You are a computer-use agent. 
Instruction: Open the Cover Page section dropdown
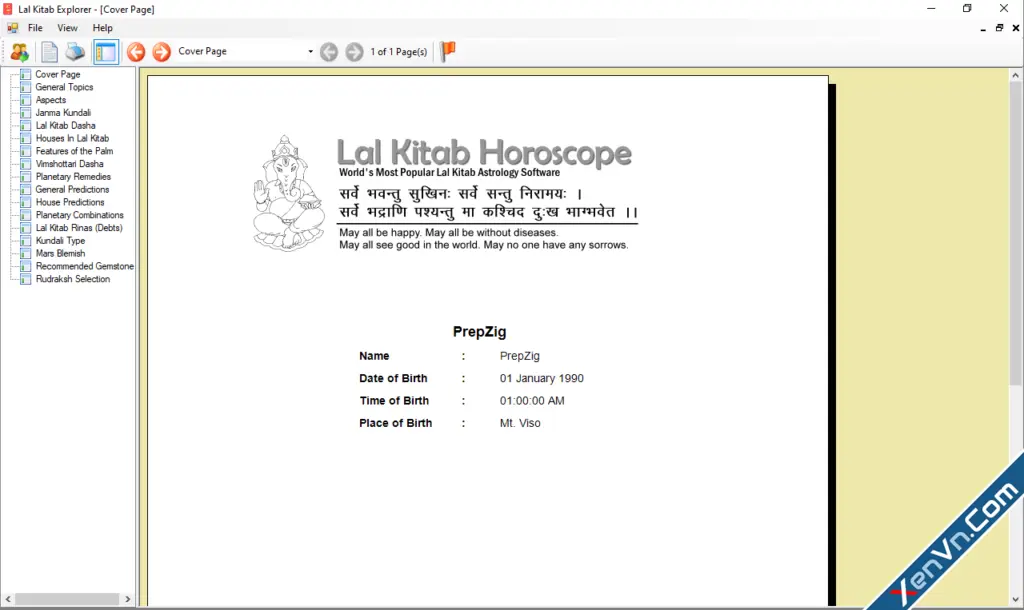(310, 52)
